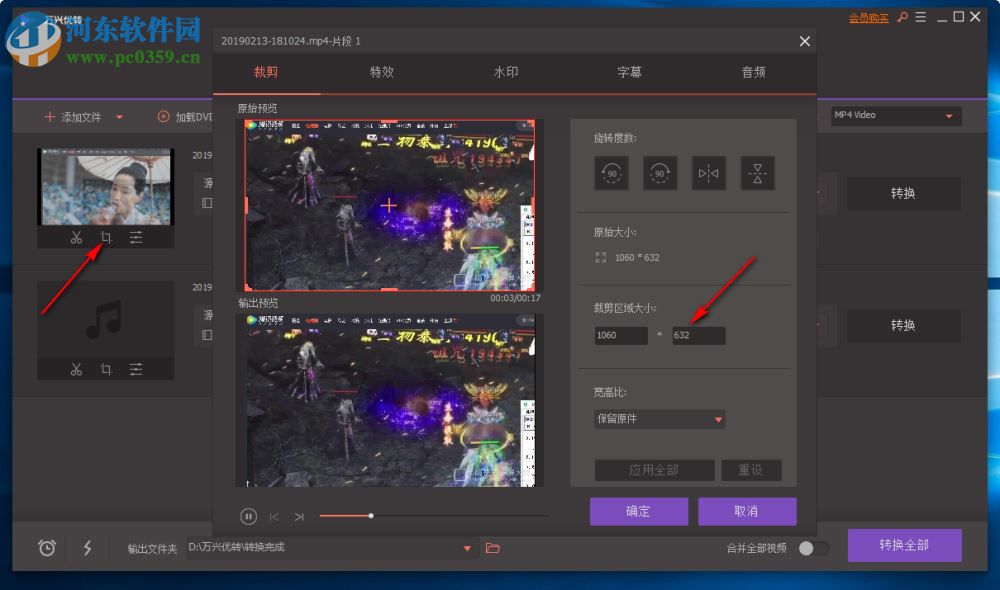Viewport: 1000px width, 590px height.
Task: Open the 保留原件 aspect ratio dropdown
Action: click(x=659, y=419)
